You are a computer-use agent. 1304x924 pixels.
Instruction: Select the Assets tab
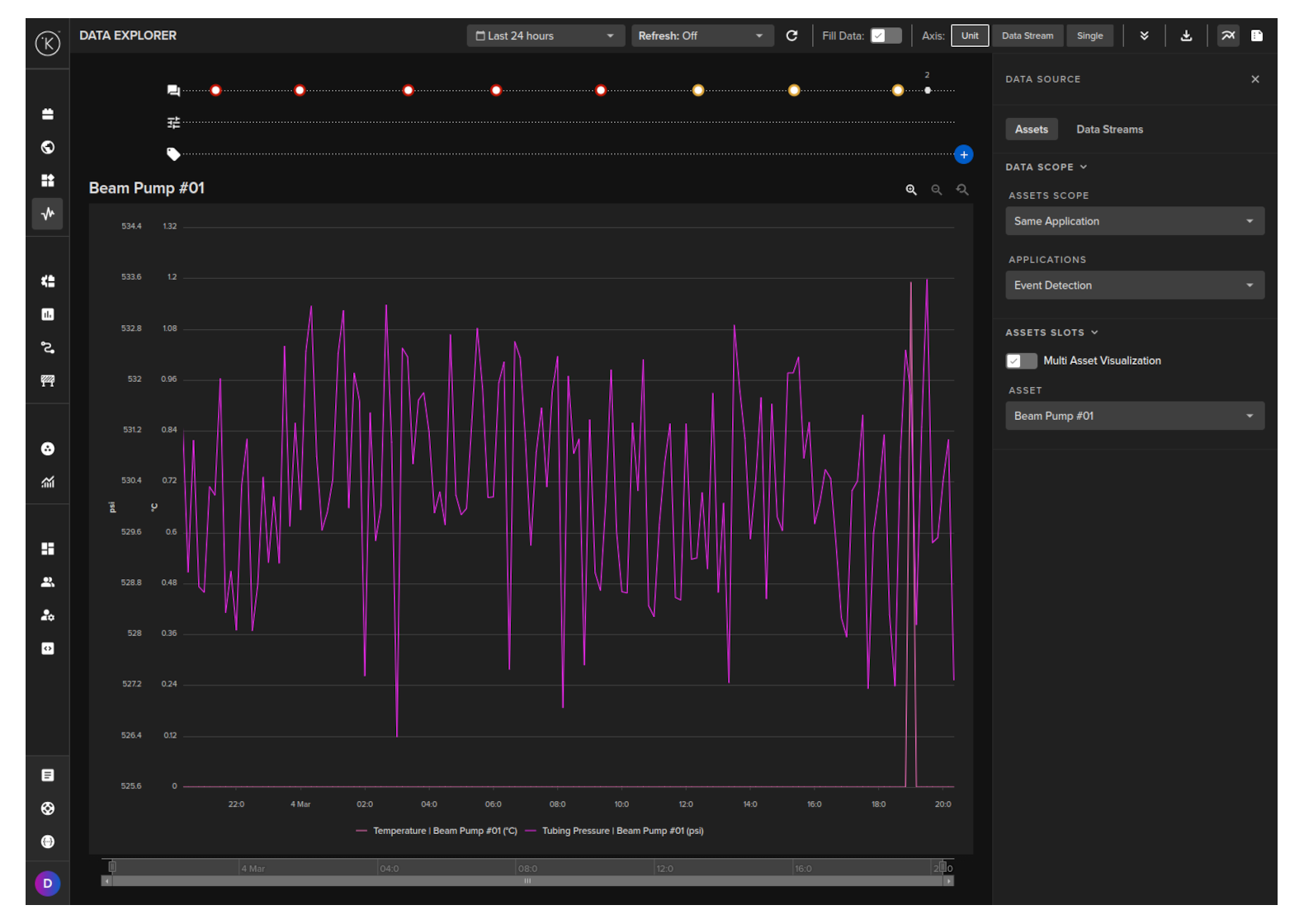(1031, 130)
